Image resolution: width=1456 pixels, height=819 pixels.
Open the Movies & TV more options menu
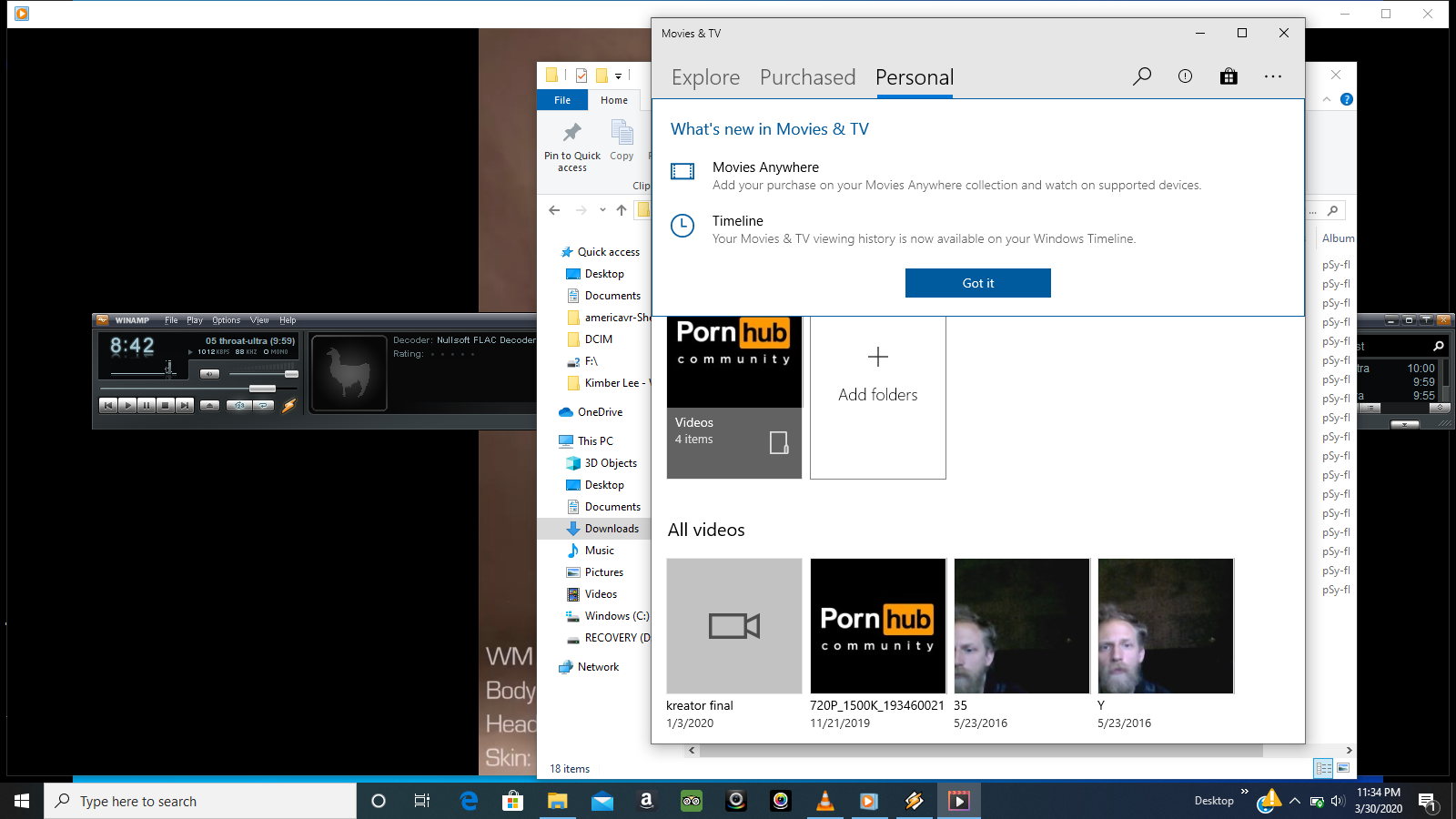(x=1273, y=76)
